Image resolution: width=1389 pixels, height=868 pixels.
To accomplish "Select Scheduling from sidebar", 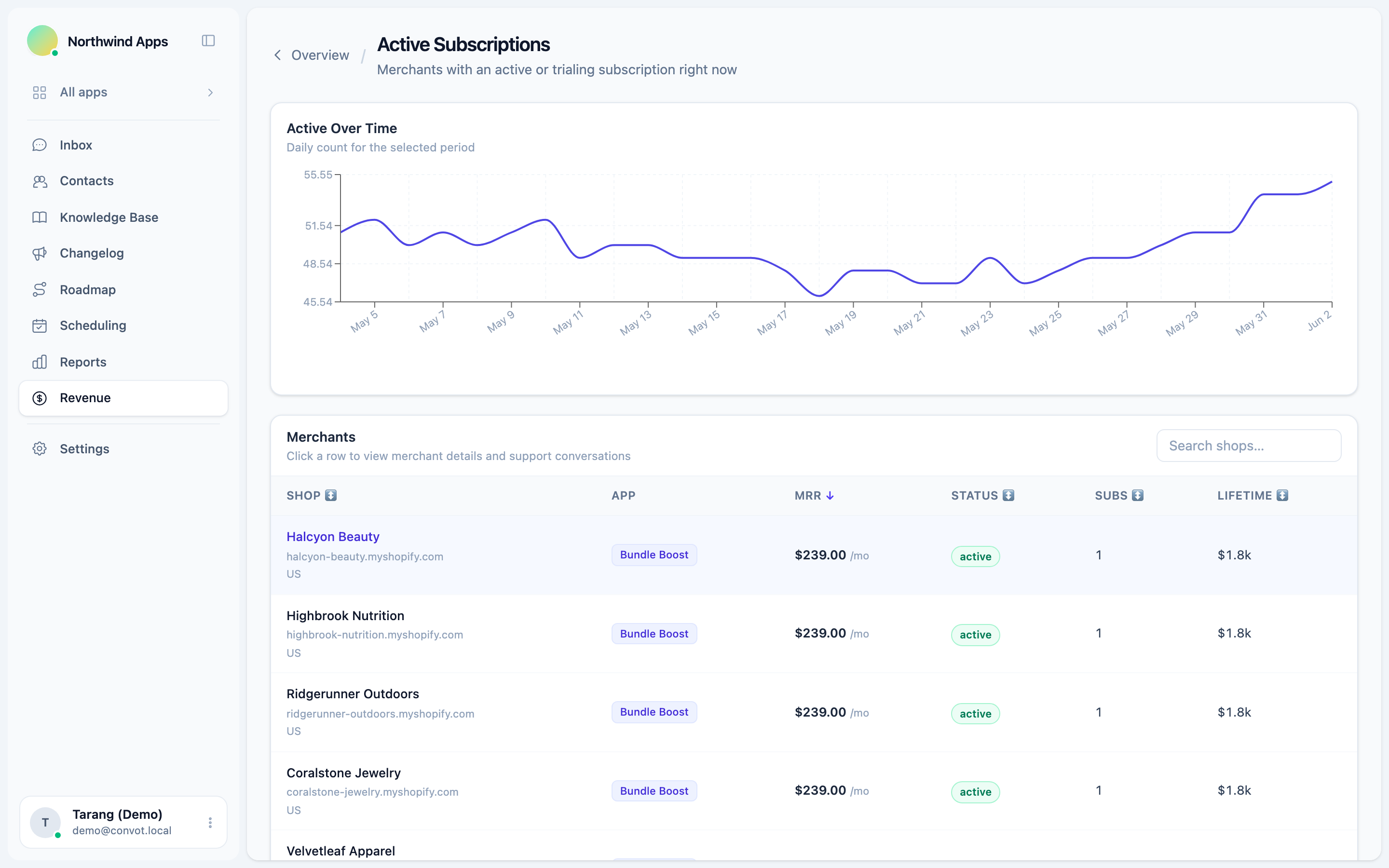I will (123, 326).
